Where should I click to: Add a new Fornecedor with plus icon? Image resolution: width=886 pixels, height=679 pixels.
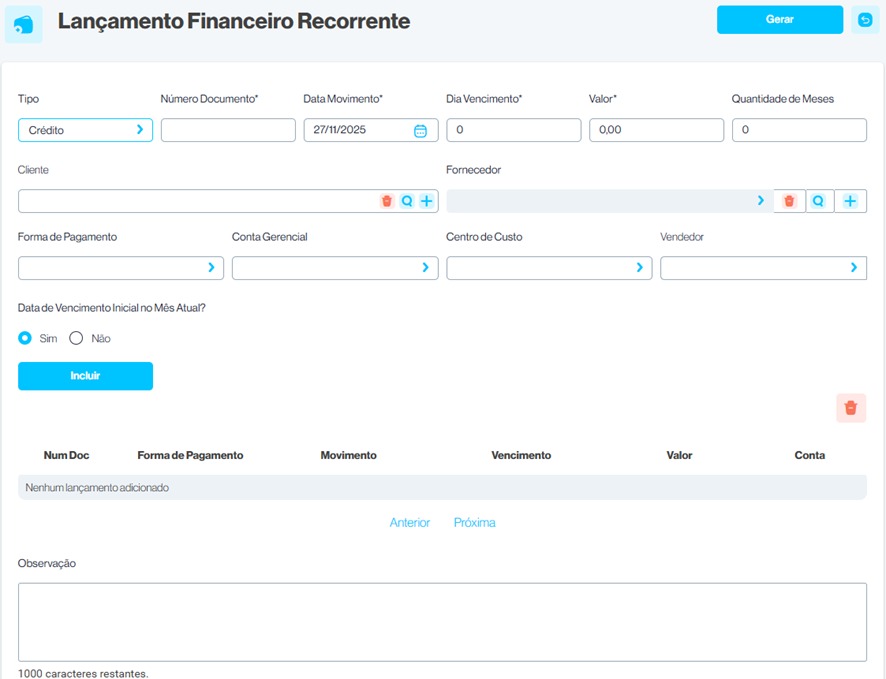click(850, 201)
